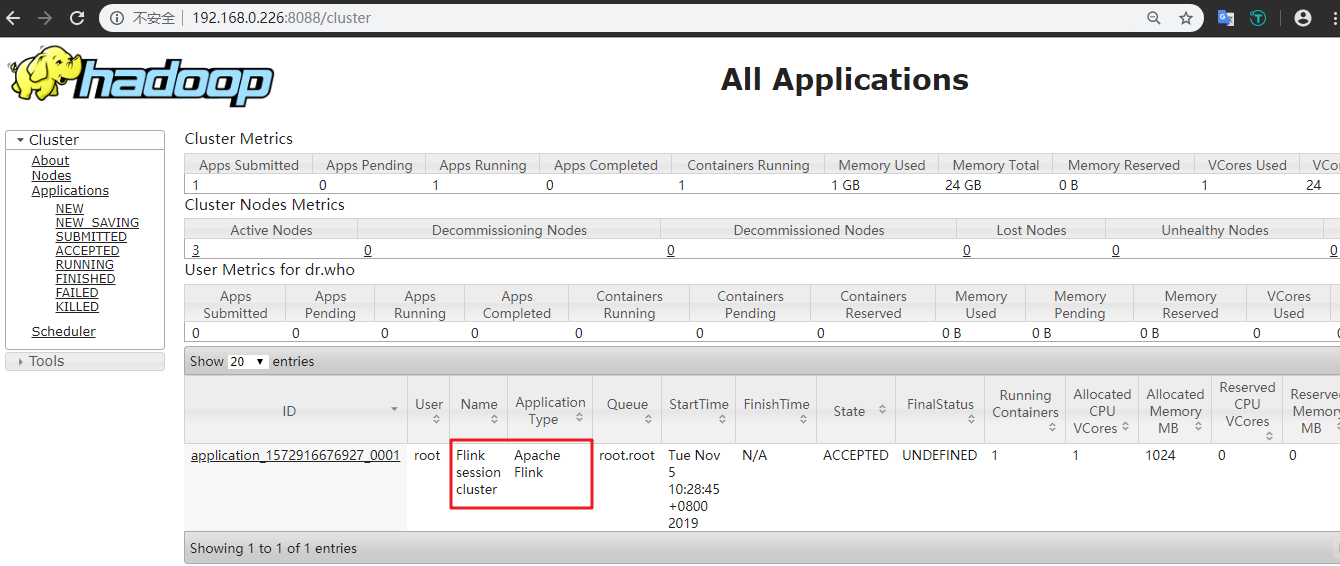The width and height of the screenshot is (1340, 566).
Task: Click the Active Nodes count link
Action: coord(196,250)
